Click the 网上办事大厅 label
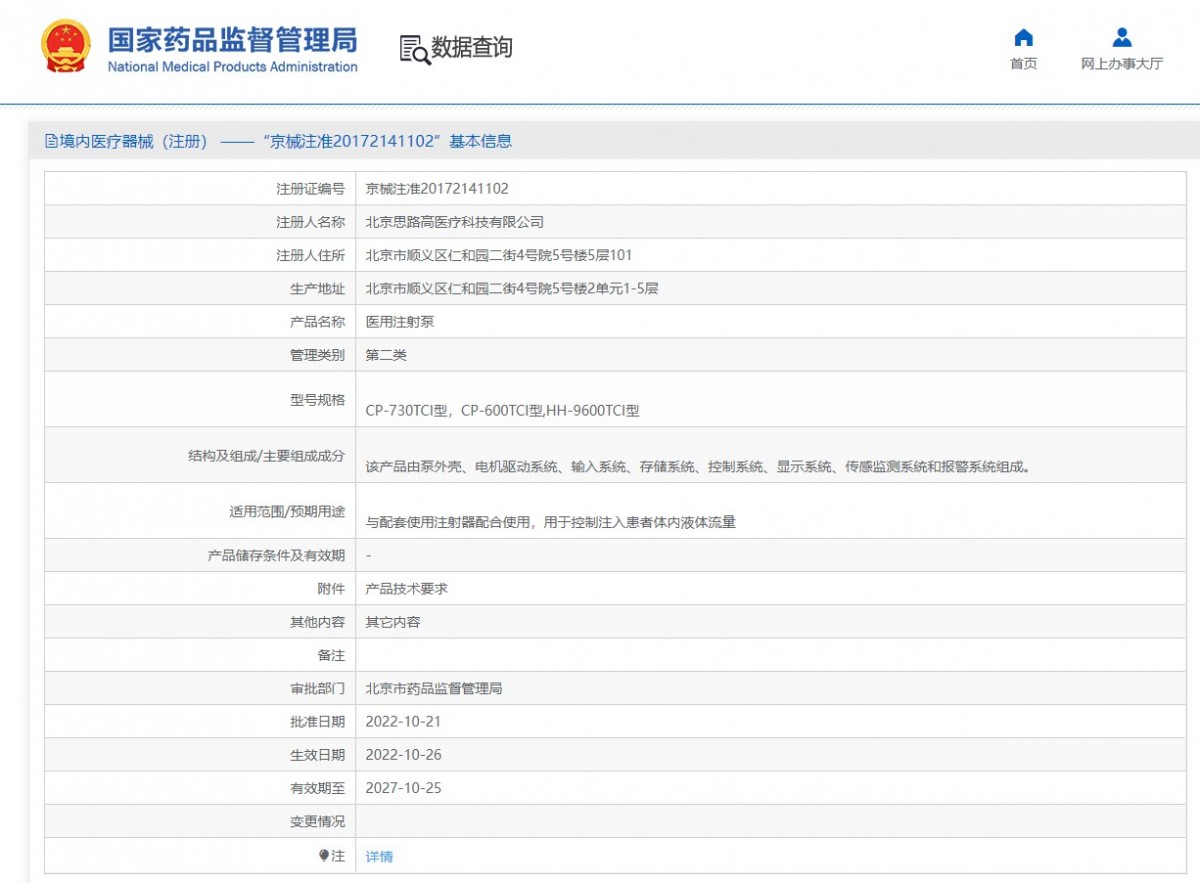 [1122, 64]
